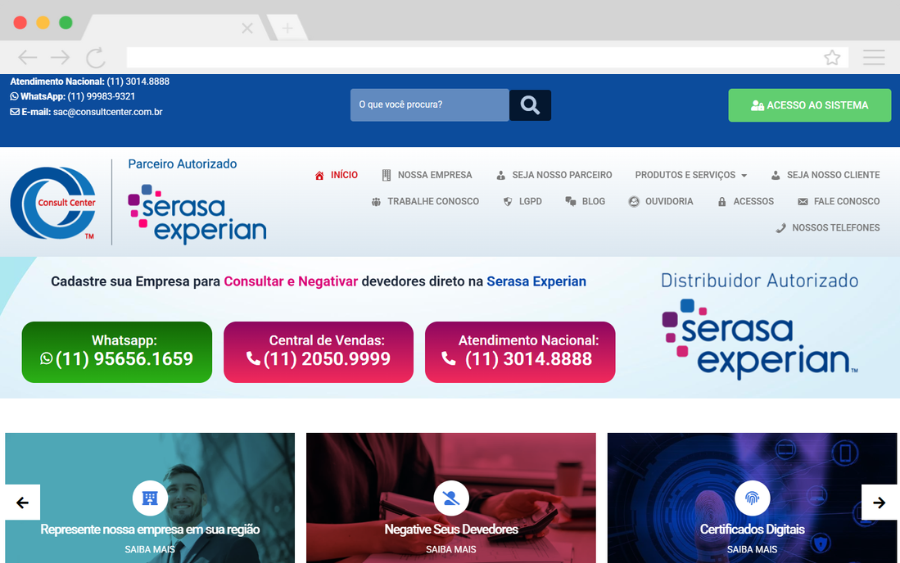Image resolution: width=900 pixels, height=563 pixels.
Task: Open a new browser tab
Action: coord(287,28)
